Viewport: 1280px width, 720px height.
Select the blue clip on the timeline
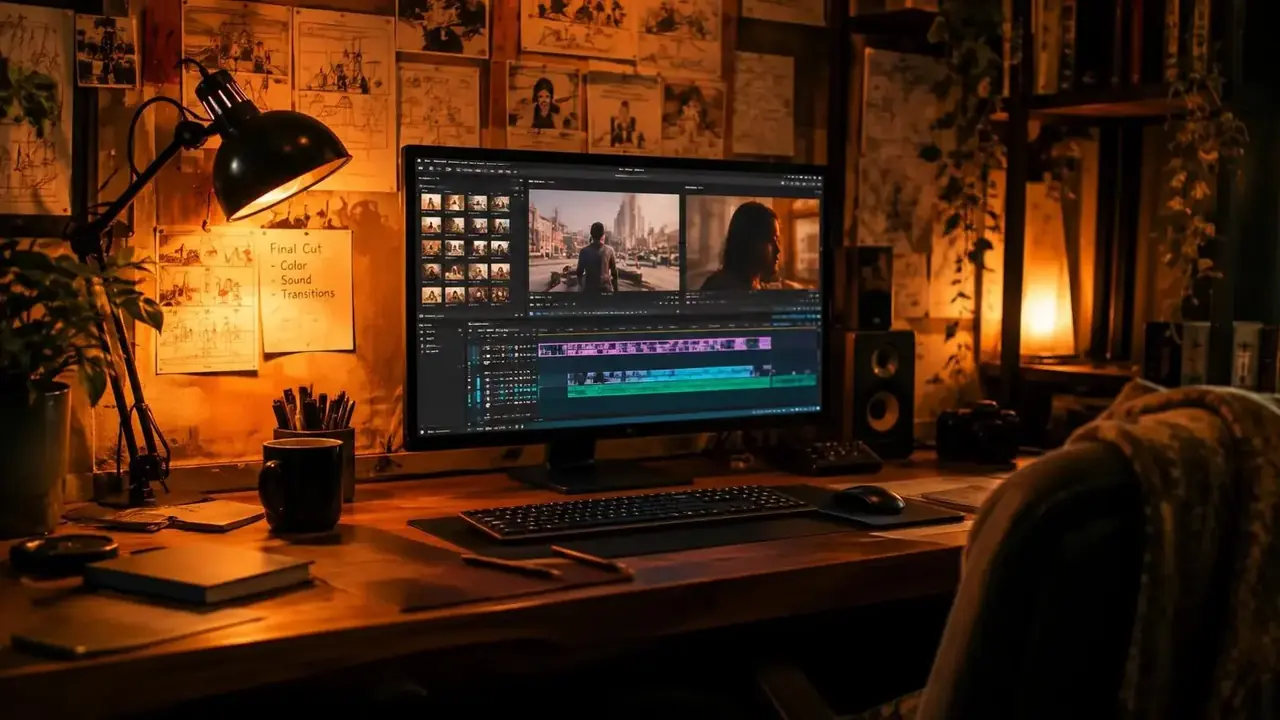661,373
